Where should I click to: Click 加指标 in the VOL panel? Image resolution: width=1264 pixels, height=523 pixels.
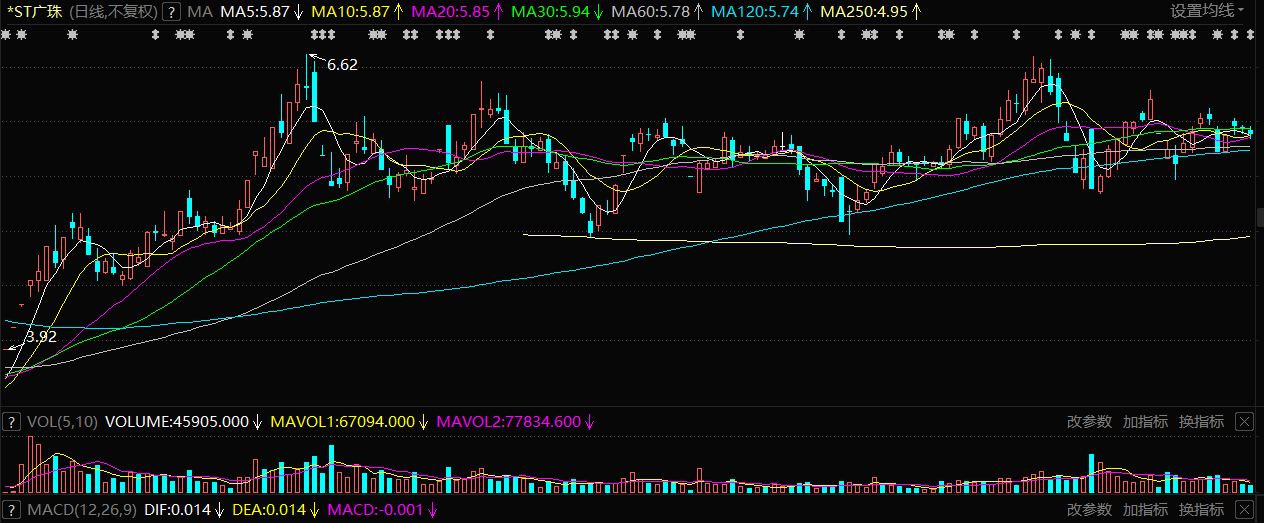click(x=1145, y=421)
